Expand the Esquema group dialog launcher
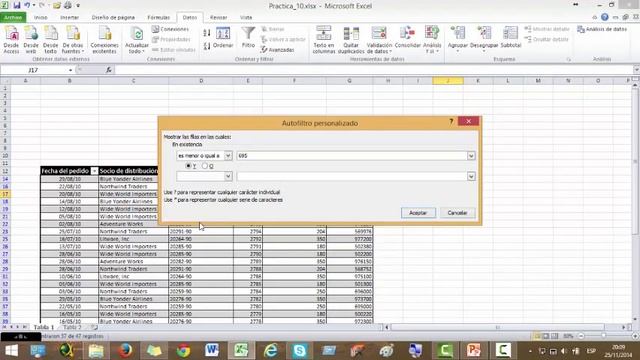 tap(569, 59)
